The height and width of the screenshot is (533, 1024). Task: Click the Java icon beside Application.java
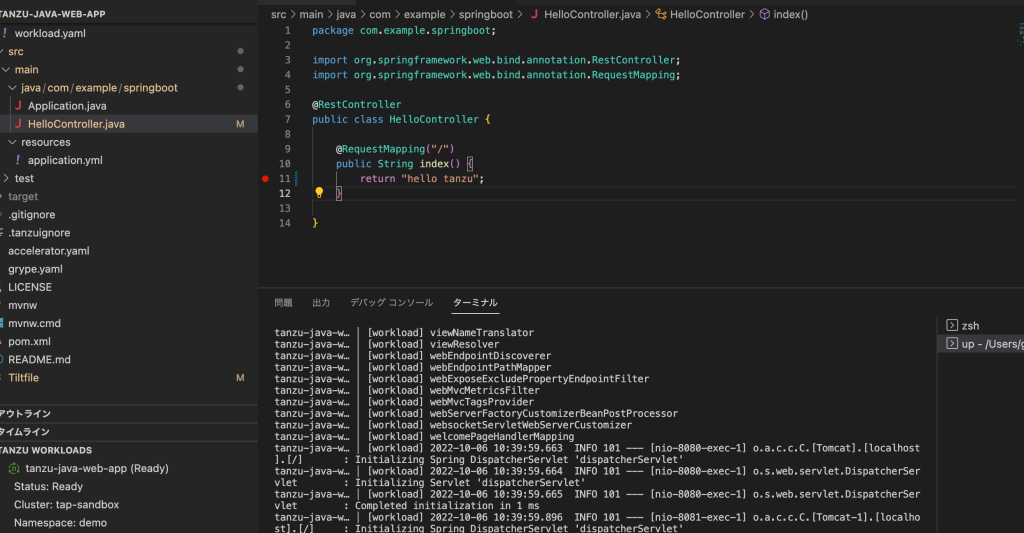click(17, 106)
